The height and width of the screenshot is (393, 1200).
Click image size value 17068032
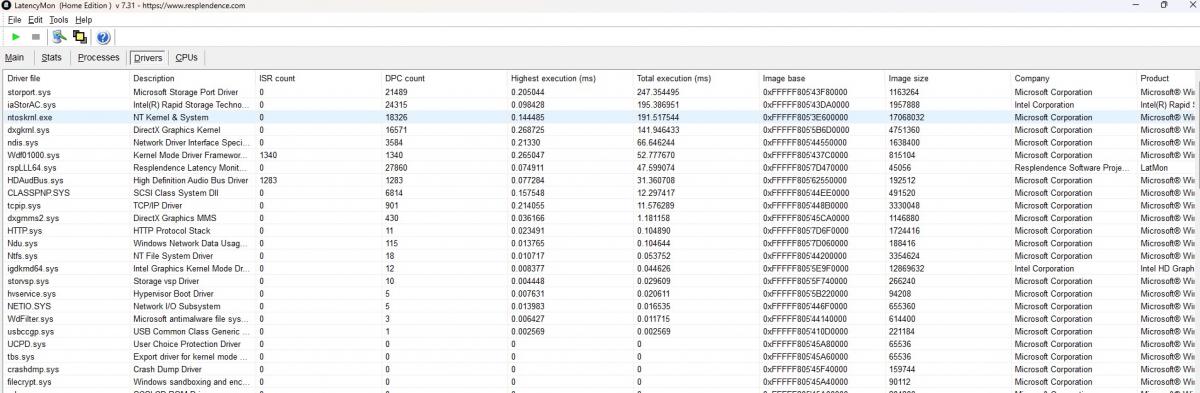click(x=908, y=117)
